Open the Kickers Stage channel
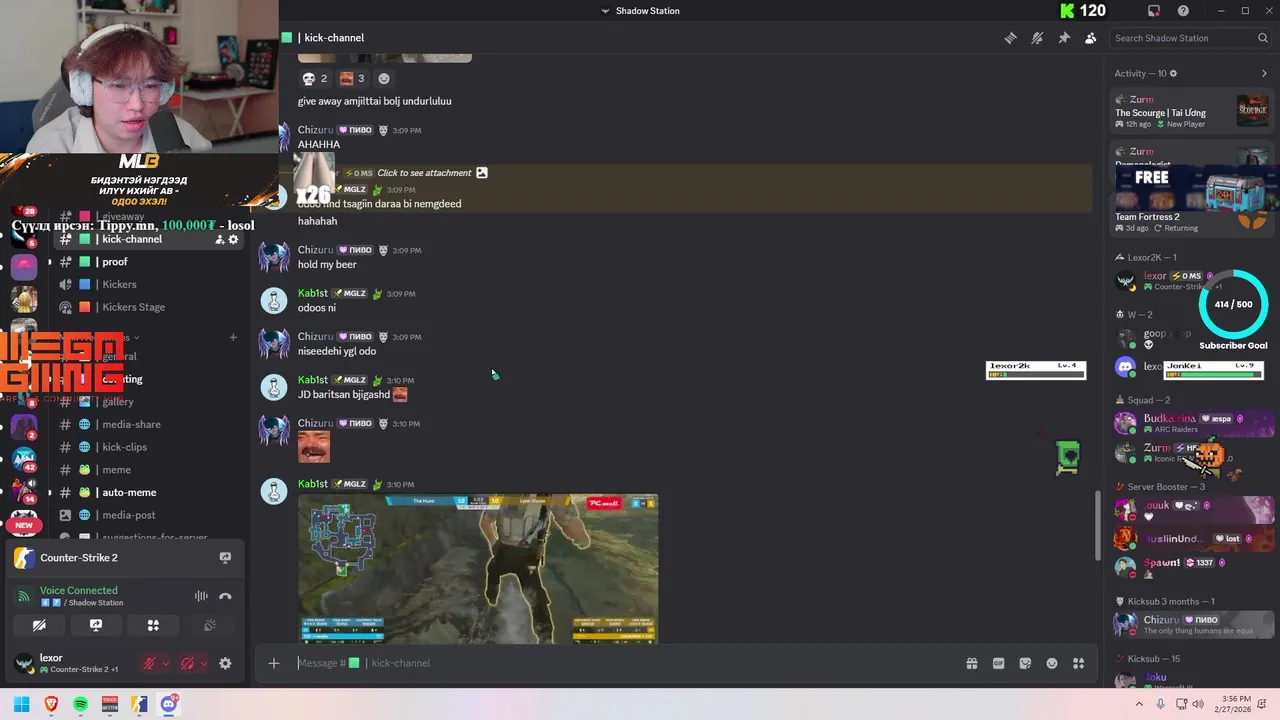 (147, 307)
